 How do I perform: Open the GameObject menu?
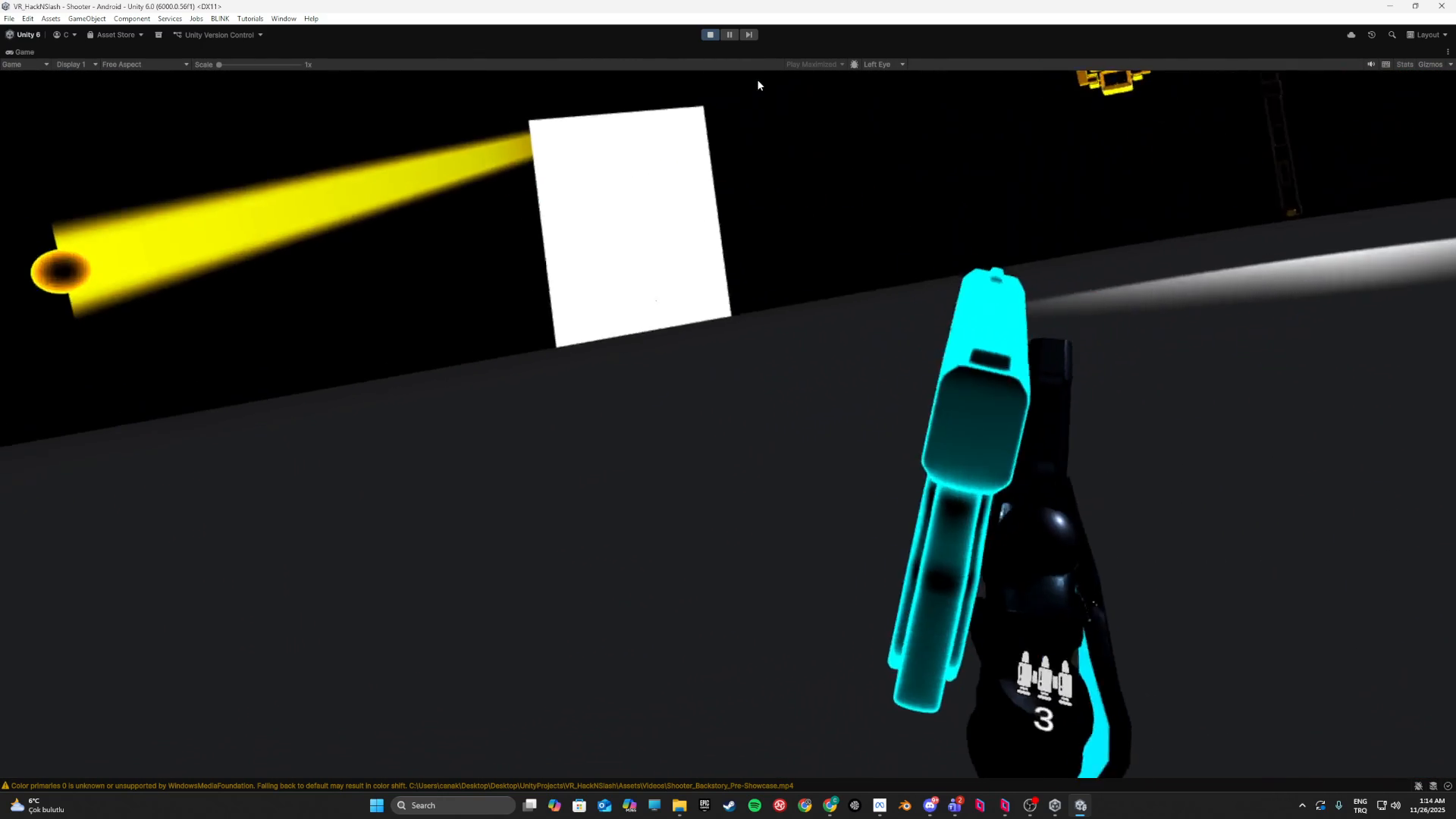[x=86, y=18]
